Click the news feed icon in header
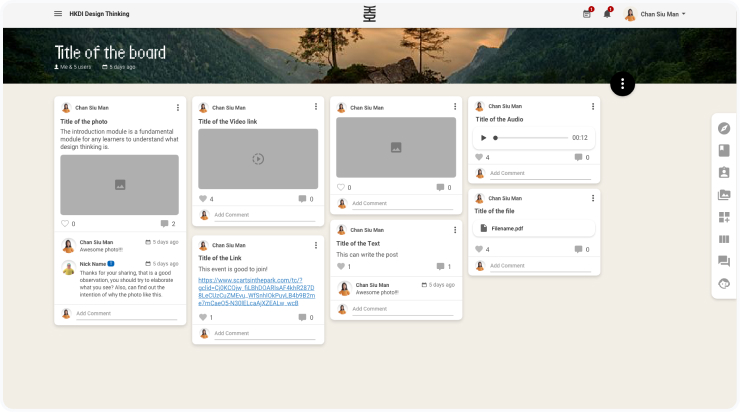This screenshot has width=740, height=412. (587, 14)
